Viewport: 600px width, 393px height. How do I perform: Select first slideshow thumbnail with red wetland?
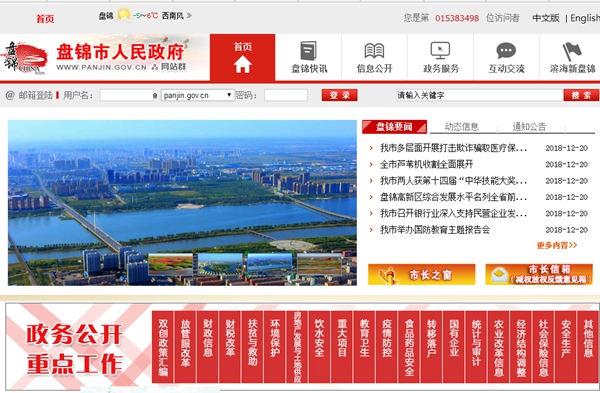point(171,264)
